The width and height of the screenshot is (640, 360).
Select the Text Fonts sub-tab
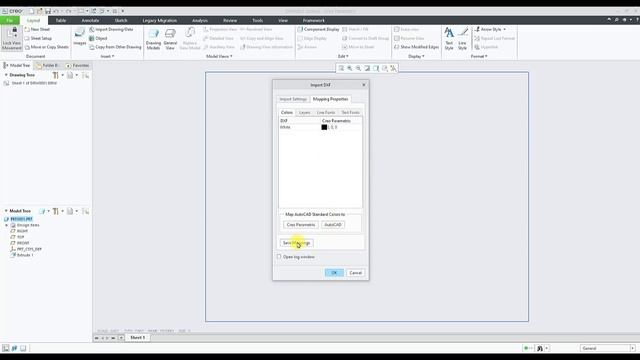[x=350, y=112]
